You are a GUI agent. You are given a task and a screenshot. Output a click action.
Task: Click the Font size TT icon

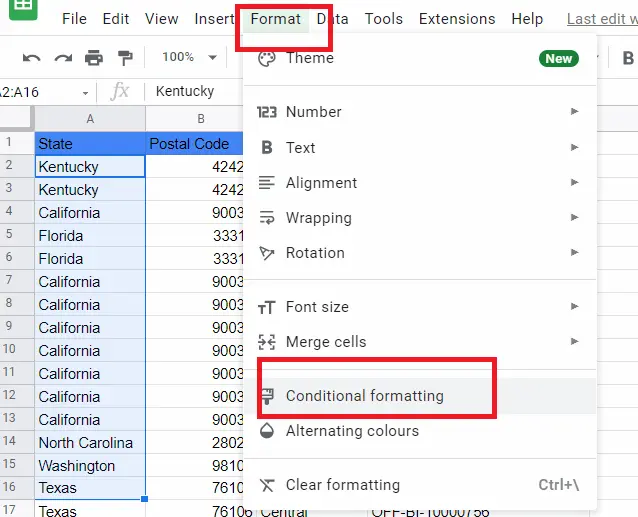(x=267, y=307)
